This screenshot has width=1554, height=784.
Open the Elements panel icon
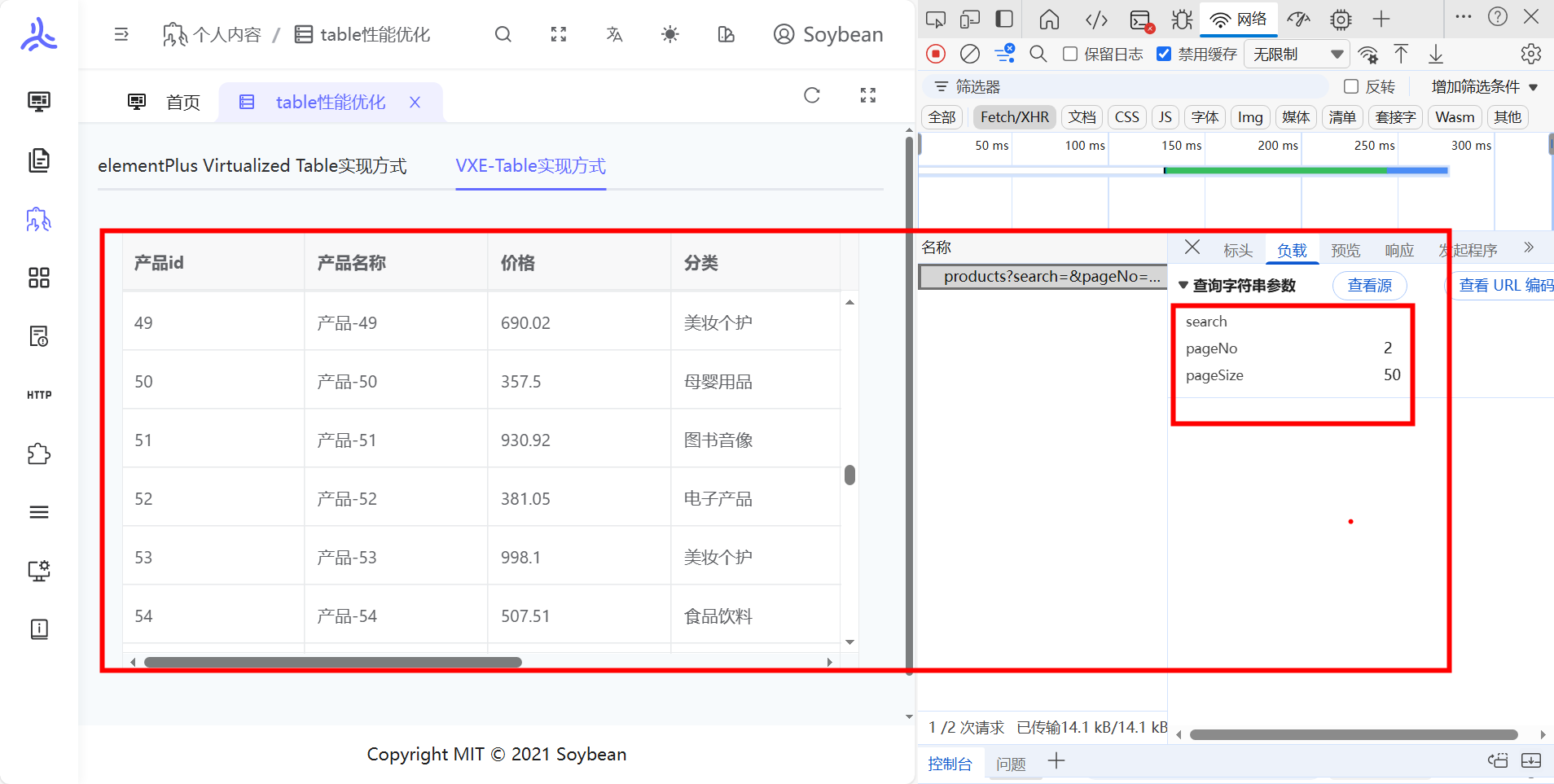click(1095, 19)
